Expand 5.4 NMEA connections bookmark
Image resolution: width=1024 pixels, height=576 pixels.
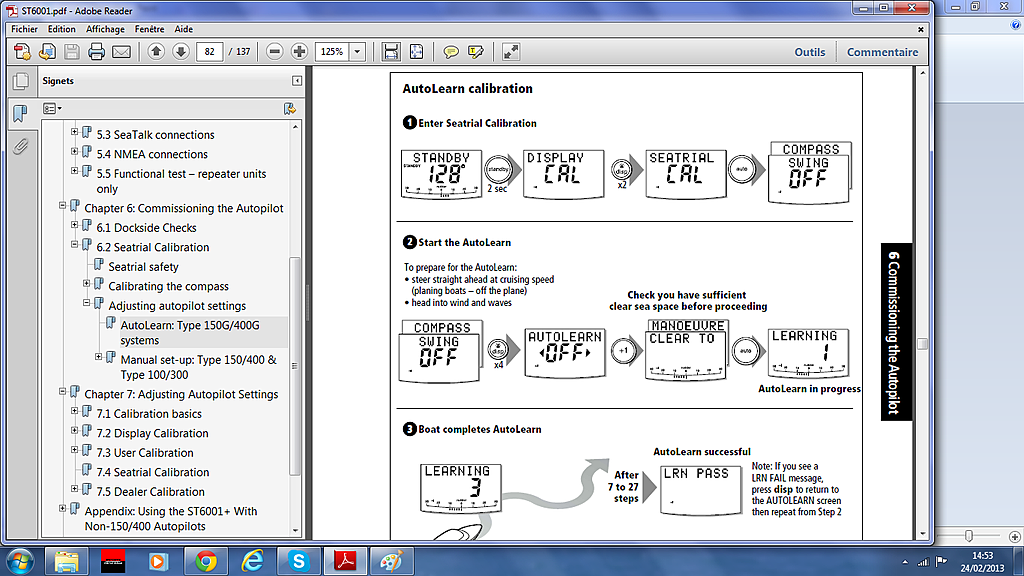[74, 152]
